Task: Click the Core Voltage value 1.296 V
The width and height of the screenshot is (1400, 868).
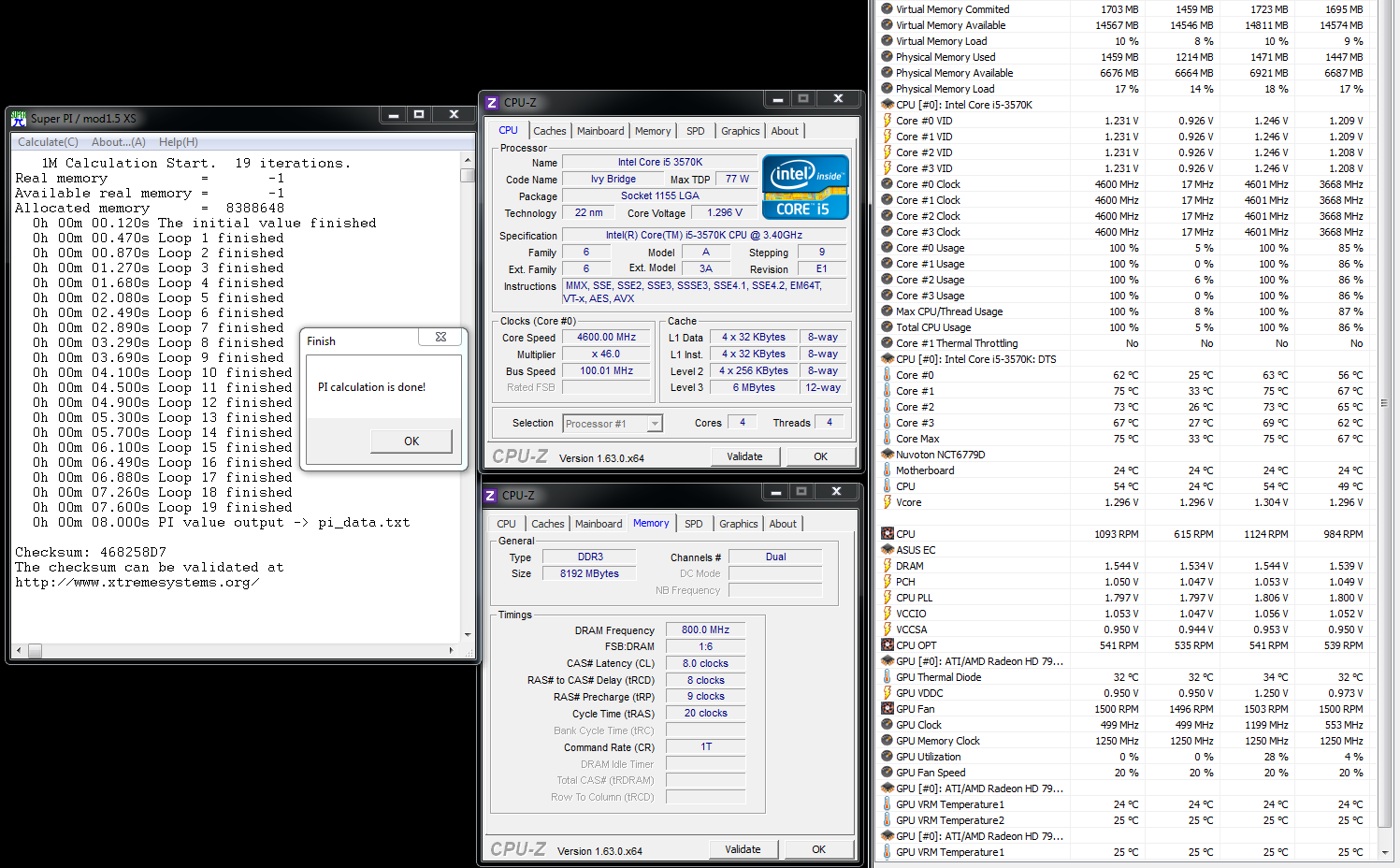Action: [725, 212]
